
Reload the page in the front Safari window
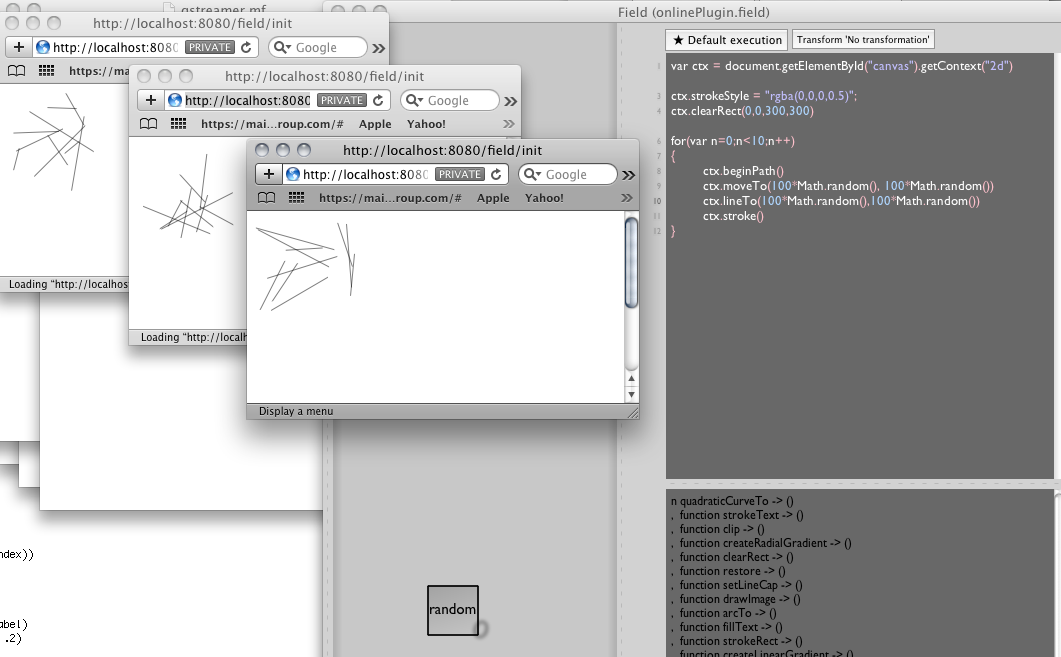click(x=496, y=174)
